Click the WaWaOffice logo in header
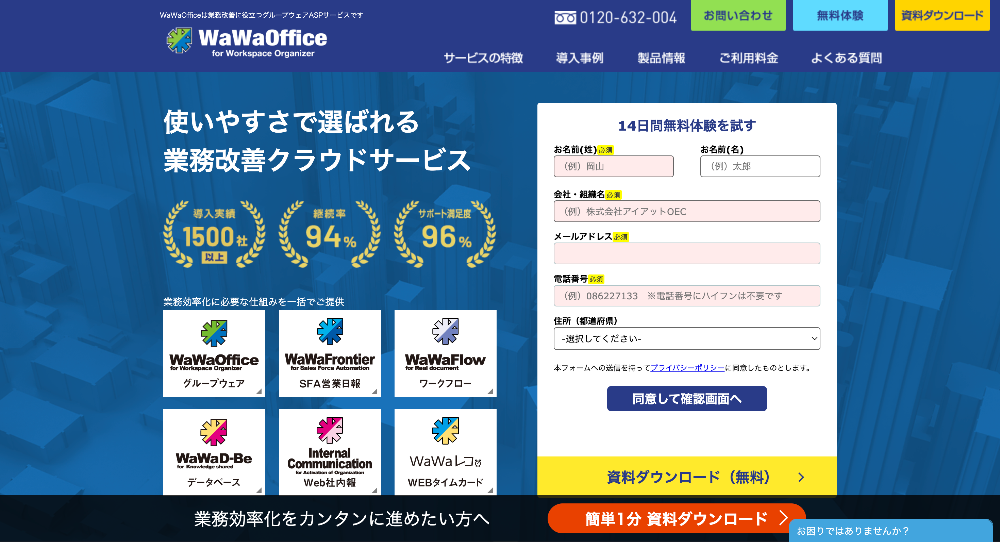 [x=246, y=42]
